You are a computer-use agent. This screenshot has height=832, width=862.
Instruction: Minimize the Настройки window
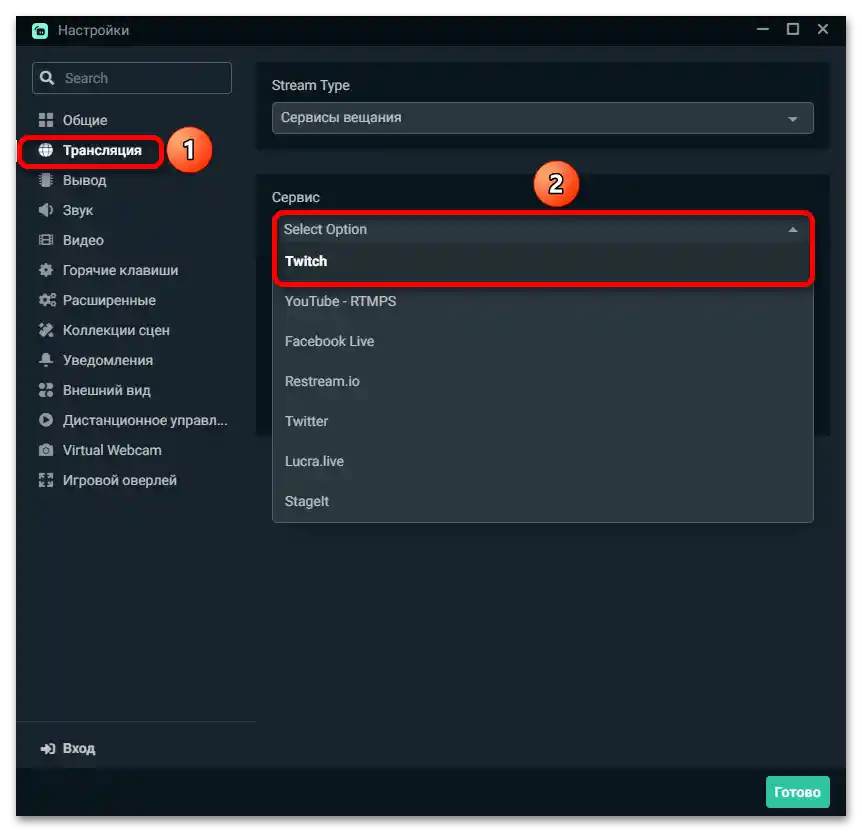coord(762,29)
